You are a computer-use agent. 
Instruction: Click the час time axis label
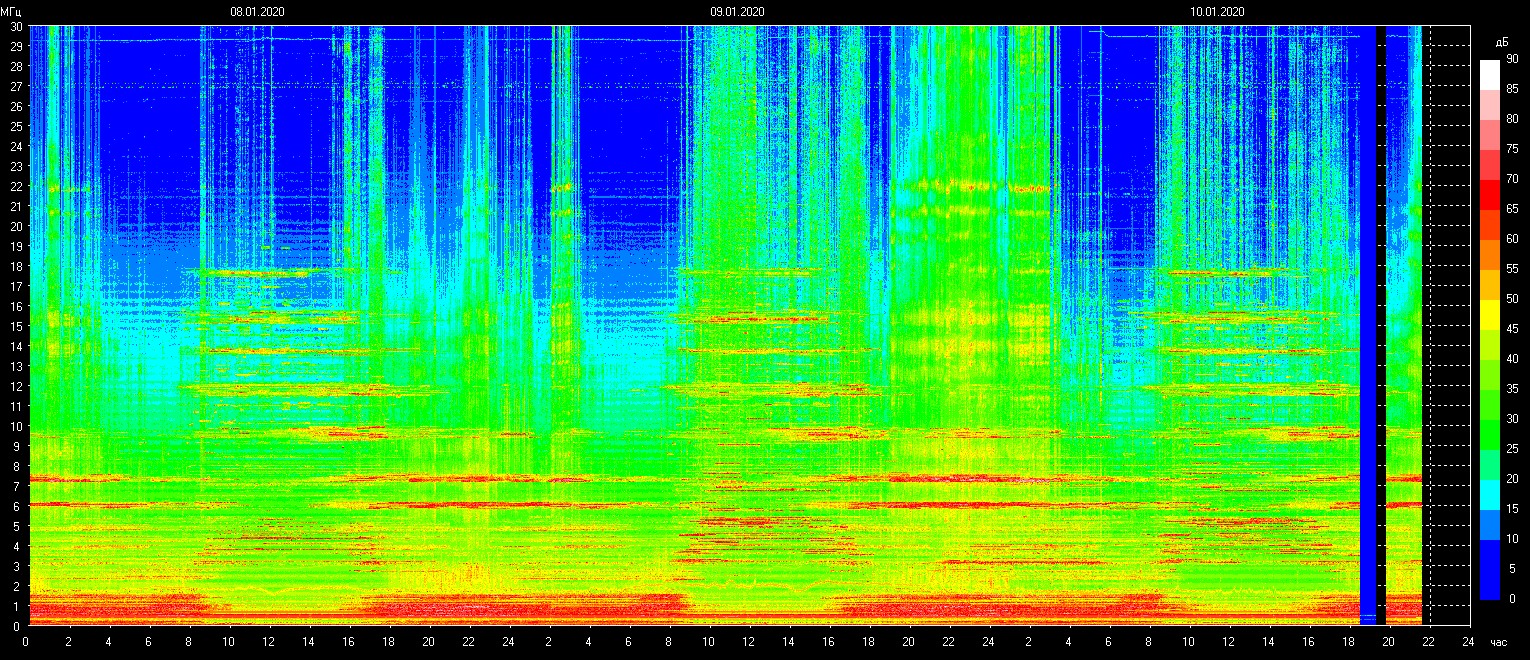click(1497, 642)
